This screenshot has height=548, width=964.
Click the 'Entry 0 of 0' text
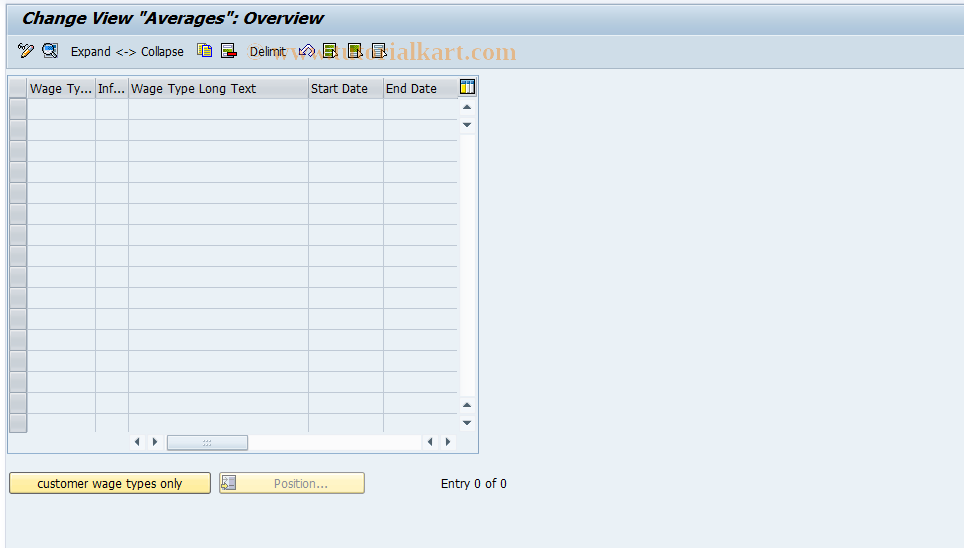coord(473,483)
